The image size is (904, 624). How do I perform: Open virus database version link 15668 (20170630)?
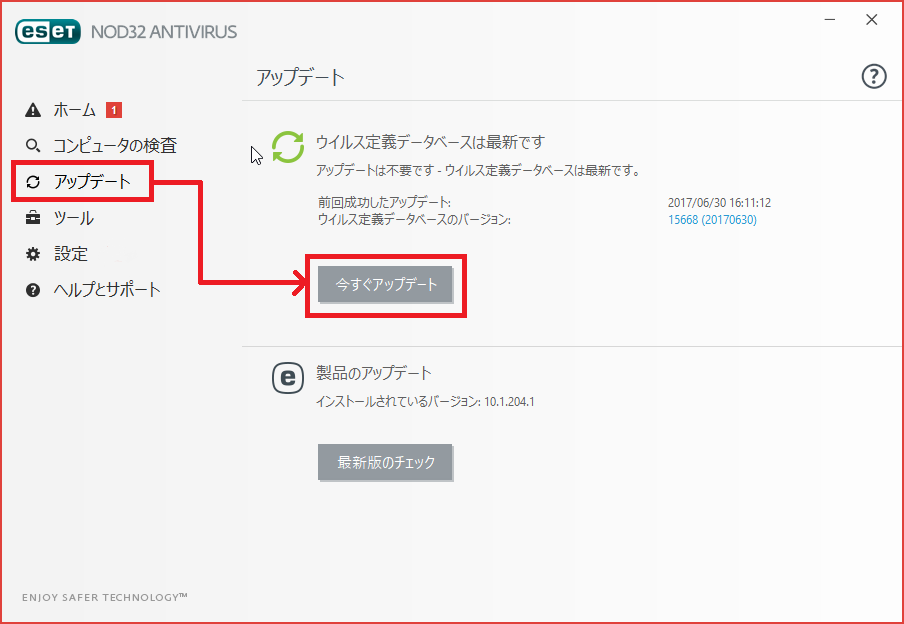[x=712, y=220]
